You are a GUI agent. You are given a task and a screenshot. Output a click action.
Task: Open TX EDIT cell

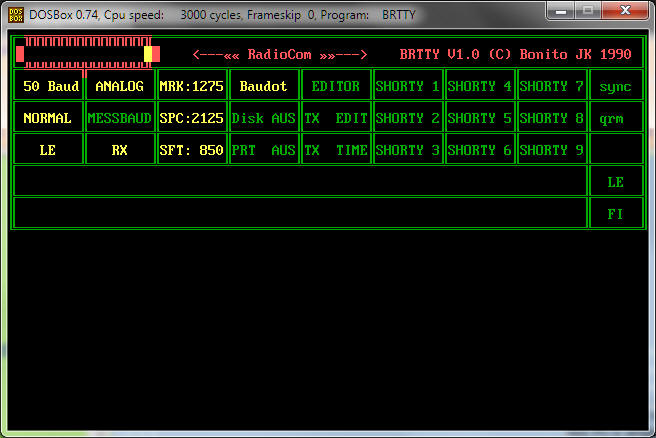(x=336, y=118)
